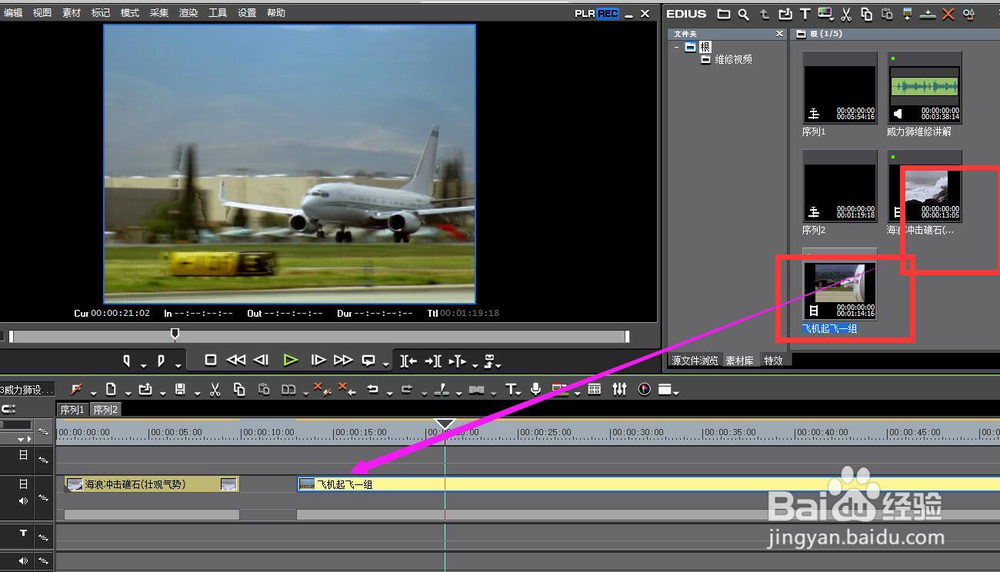Image resolution: width=1000 pixels, height=572 pixels.
Task: Open dropdown arrow beside New Sequence icon
Action: 128,393
